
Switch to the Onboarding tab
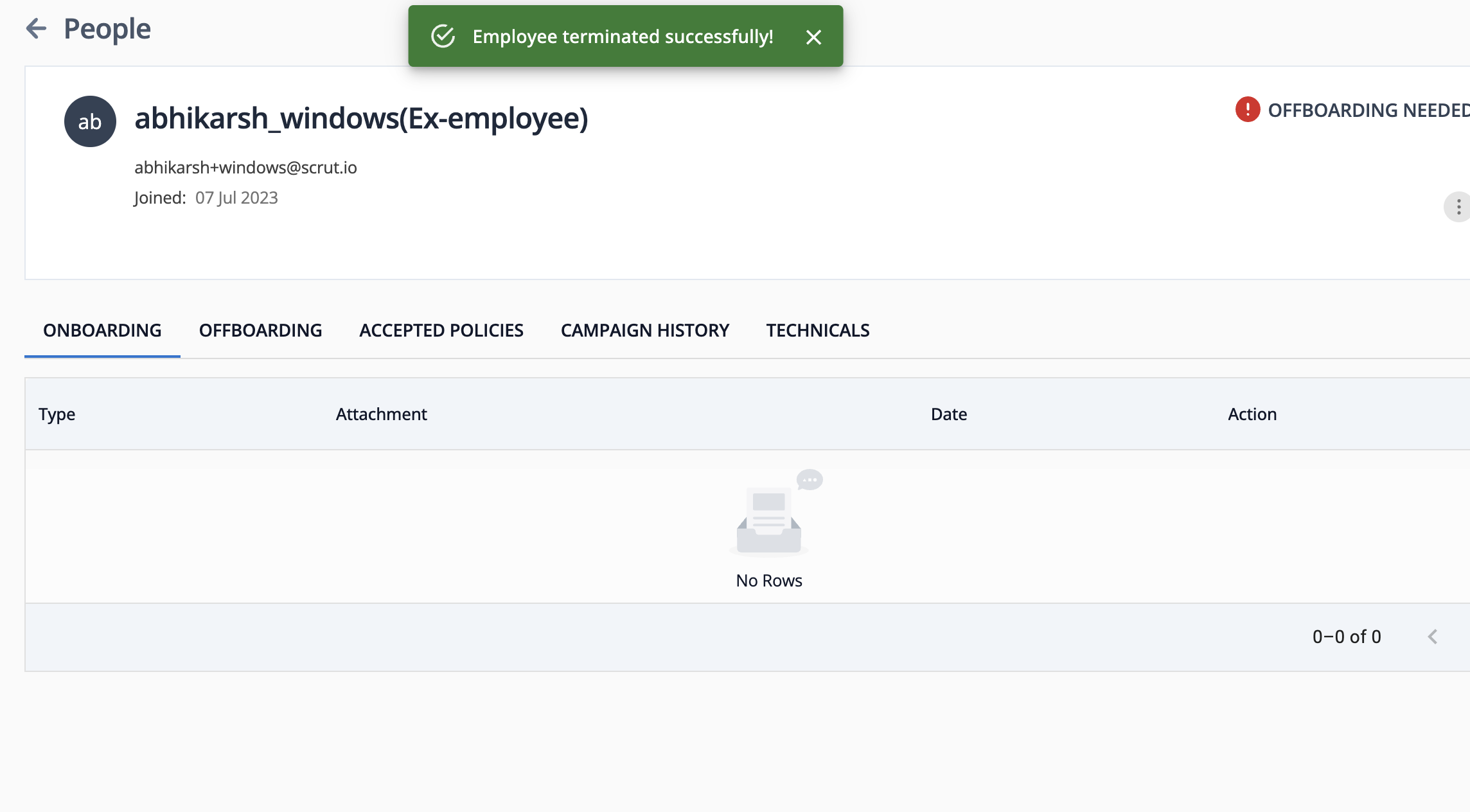coord(102,330)
